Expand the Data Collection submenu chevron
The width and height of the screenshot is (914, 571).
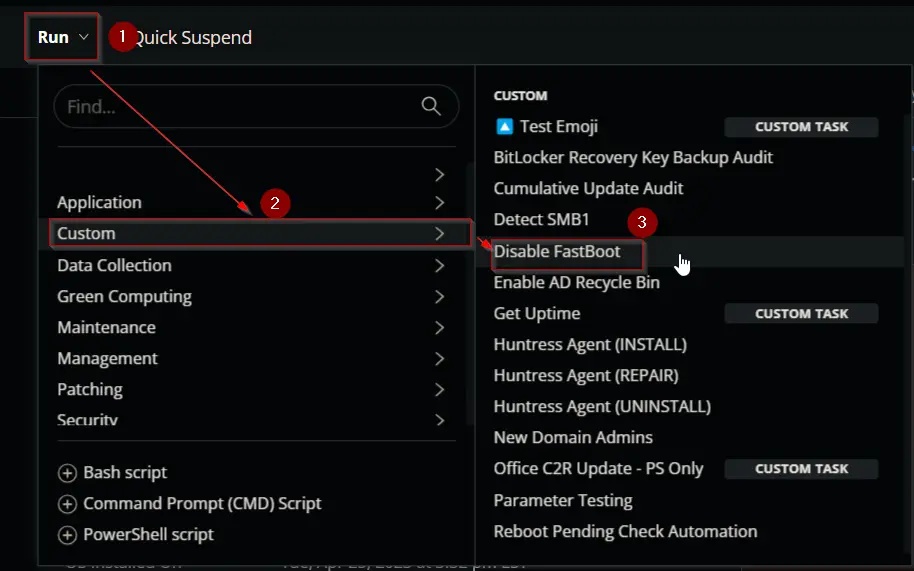point(440,265)
